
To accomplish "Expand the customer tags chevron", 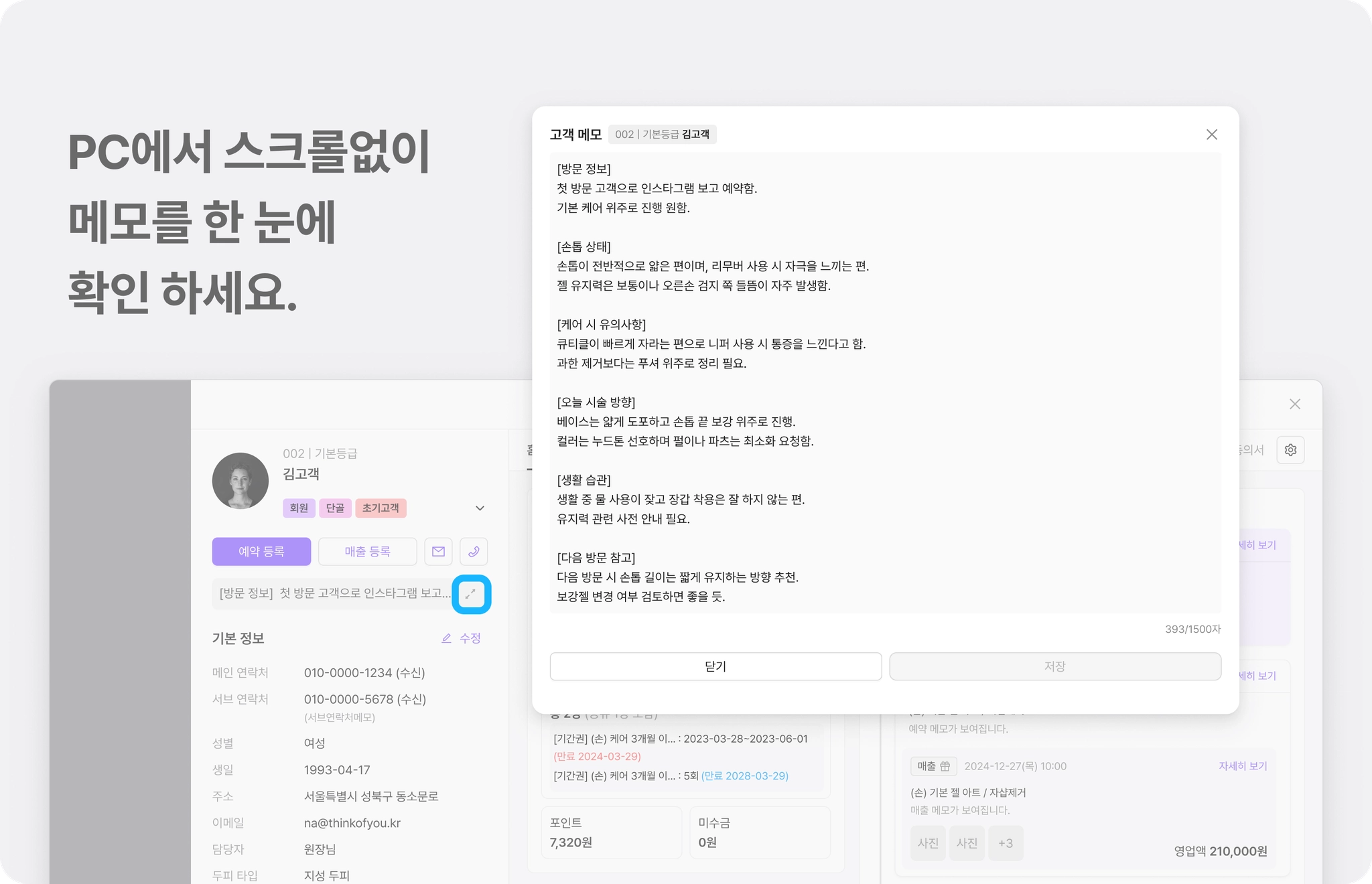I will (480, 508).
